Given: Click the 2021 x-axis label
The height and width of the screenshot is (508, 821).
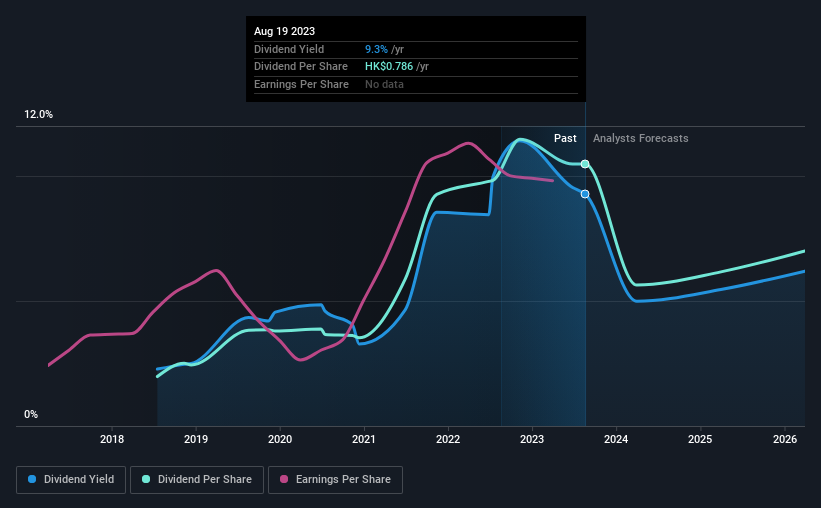Looking at the screenshot, I should coord(364,439).
